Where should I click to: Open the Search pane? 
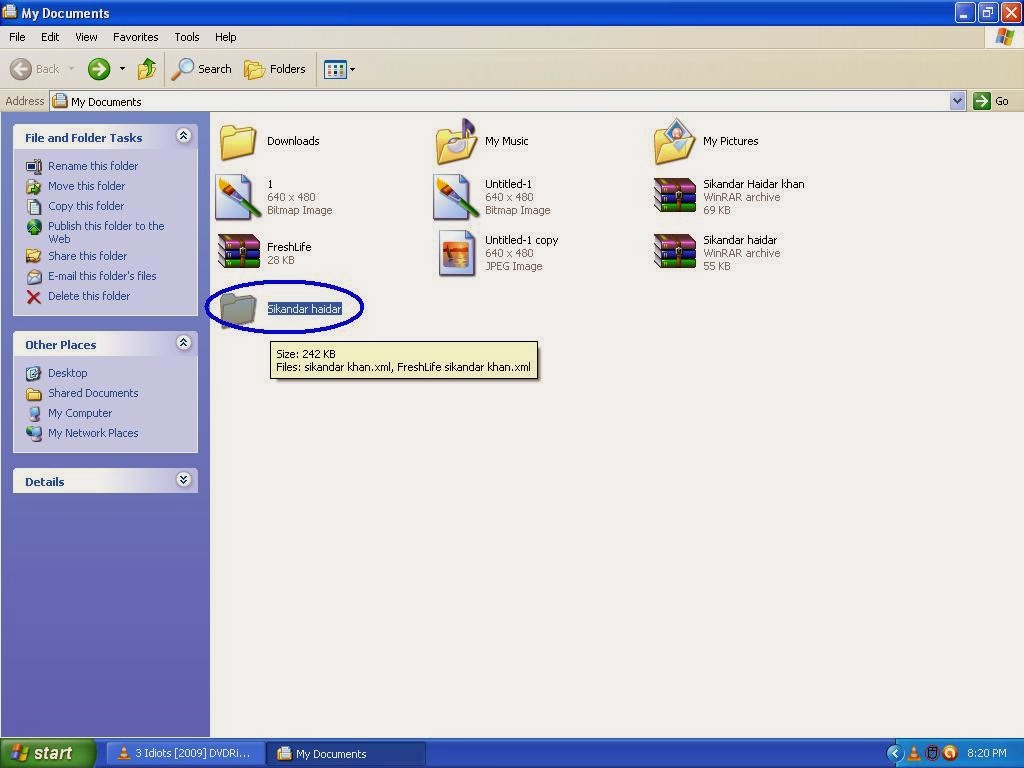coord(201,69)
